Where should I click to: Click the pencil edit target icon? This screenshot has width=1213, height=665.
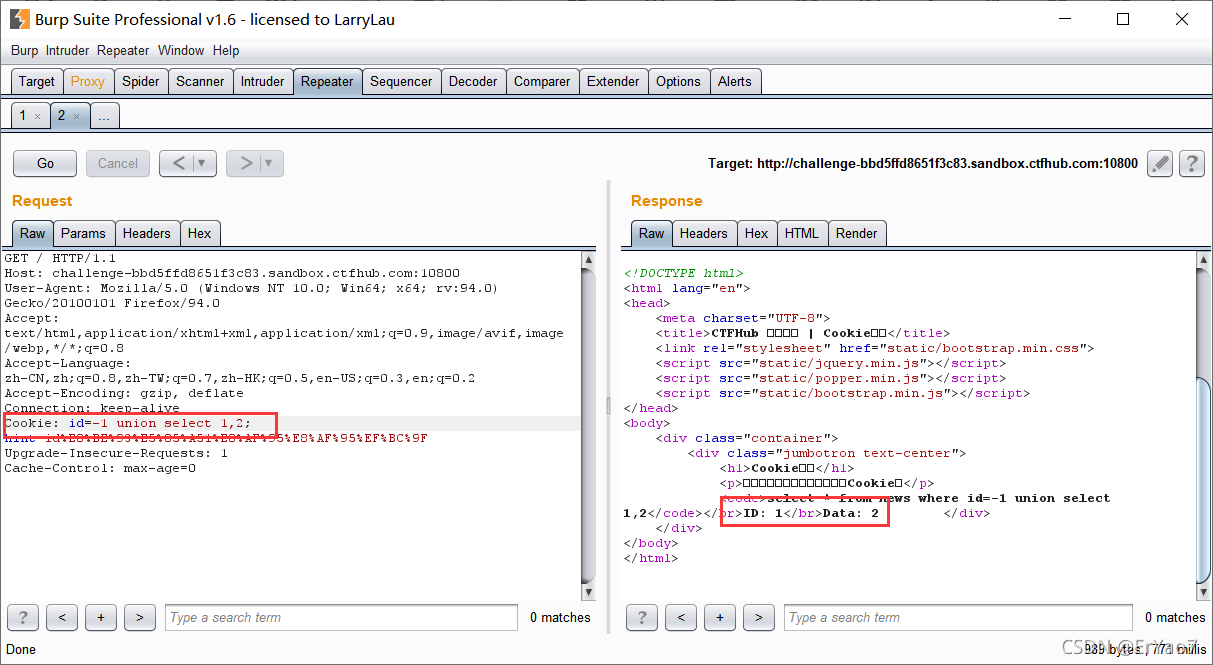click(1159, 163)
